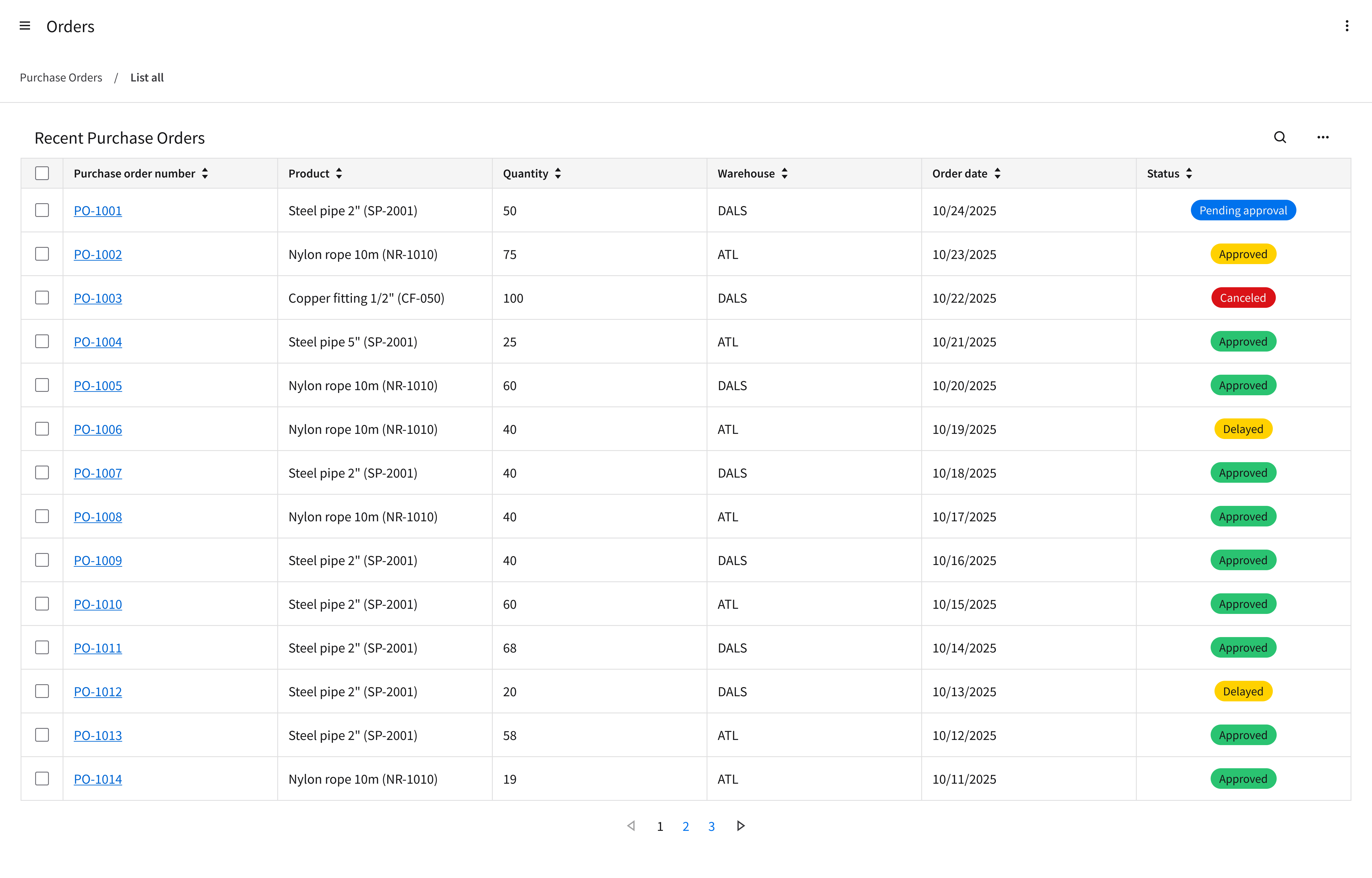Select the PO-1010 row checkbox
The width and height of the screenshot is (1372, 878).
[x=42, y=604]
